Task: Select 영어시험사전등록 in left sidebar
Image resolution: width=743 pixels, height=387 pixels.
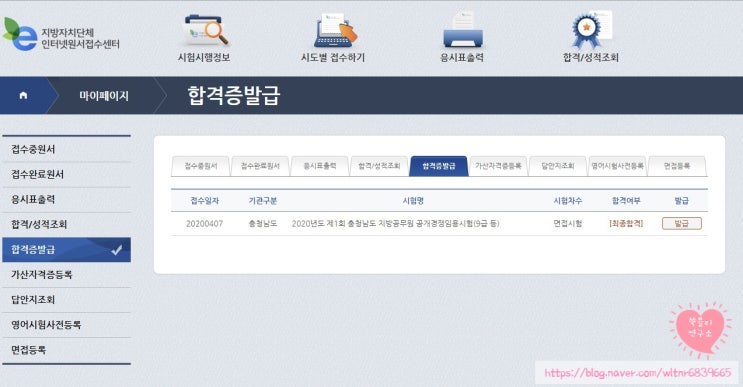Action: tap(66, 325)
